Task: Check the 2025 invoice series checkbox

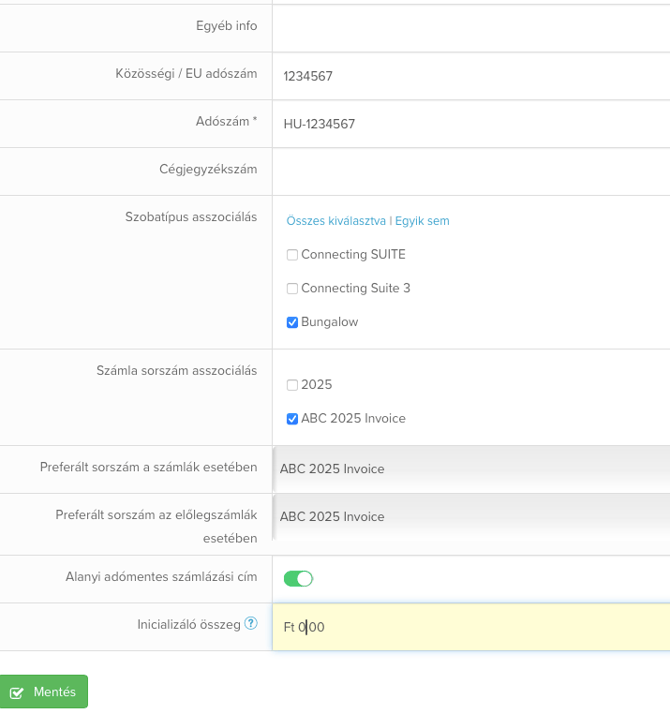Action: coord(292,385)
